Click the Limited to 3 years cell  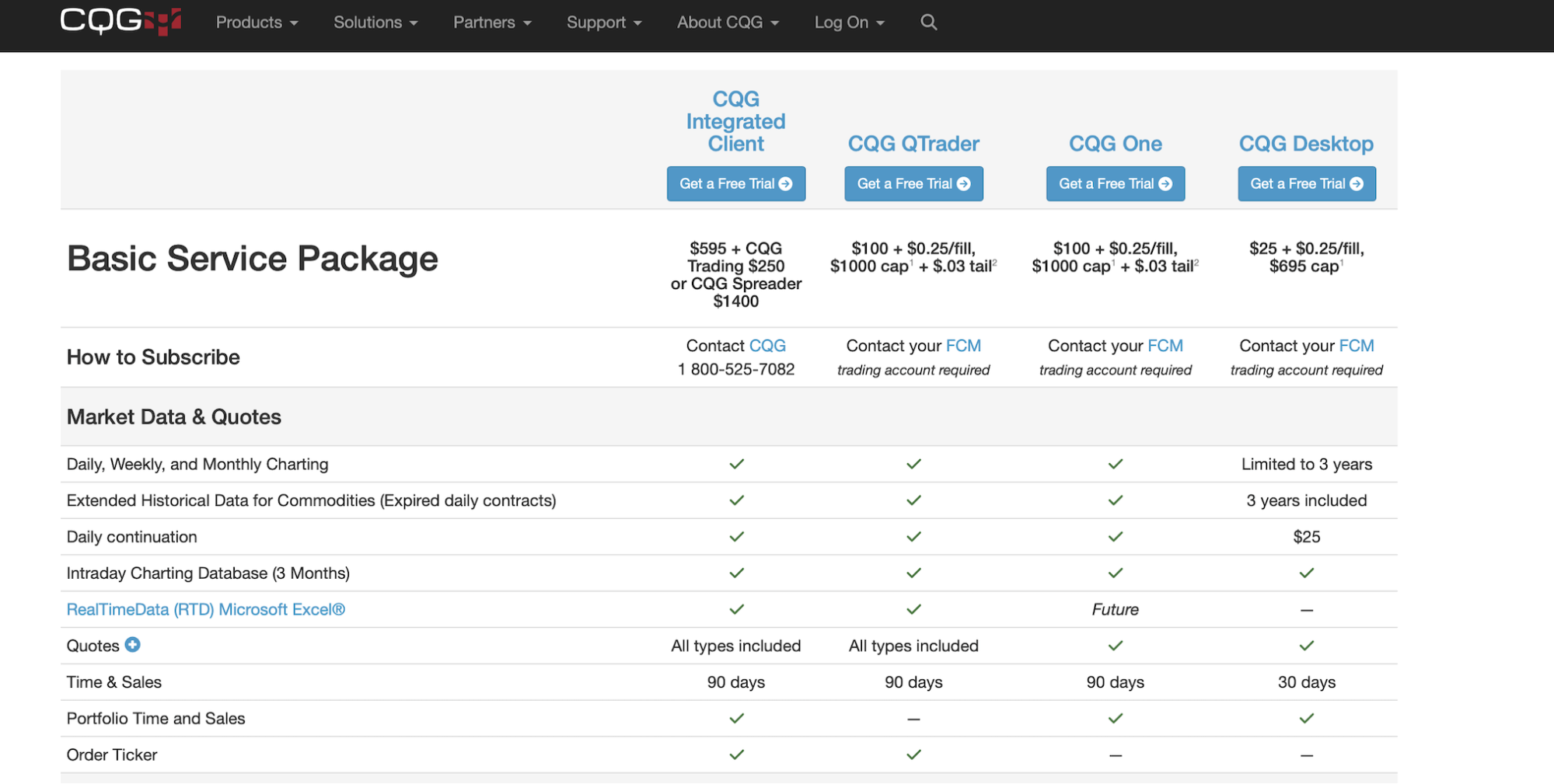(1306, 464)
